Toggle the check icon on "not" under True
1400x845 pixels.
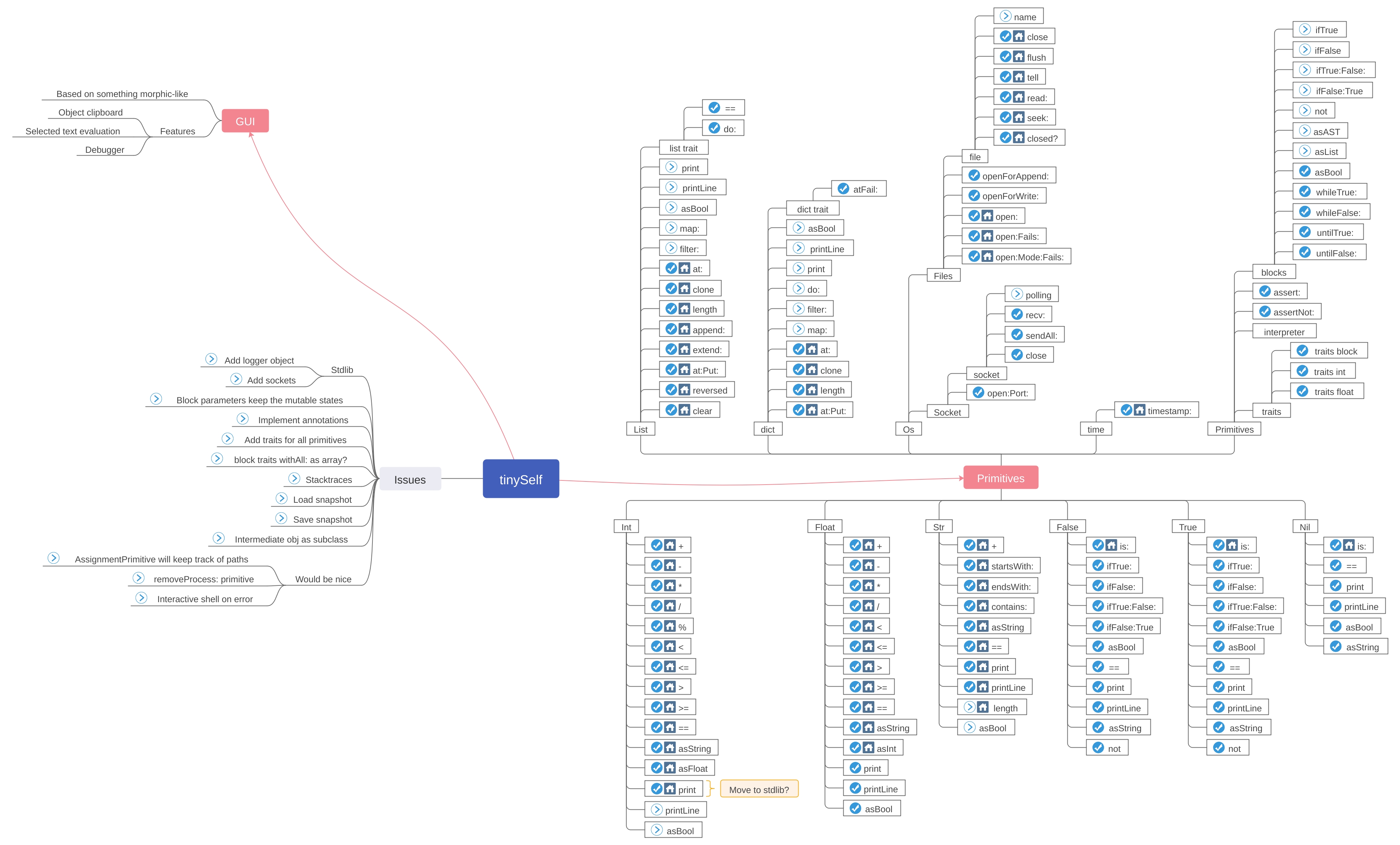(1218, 748)
